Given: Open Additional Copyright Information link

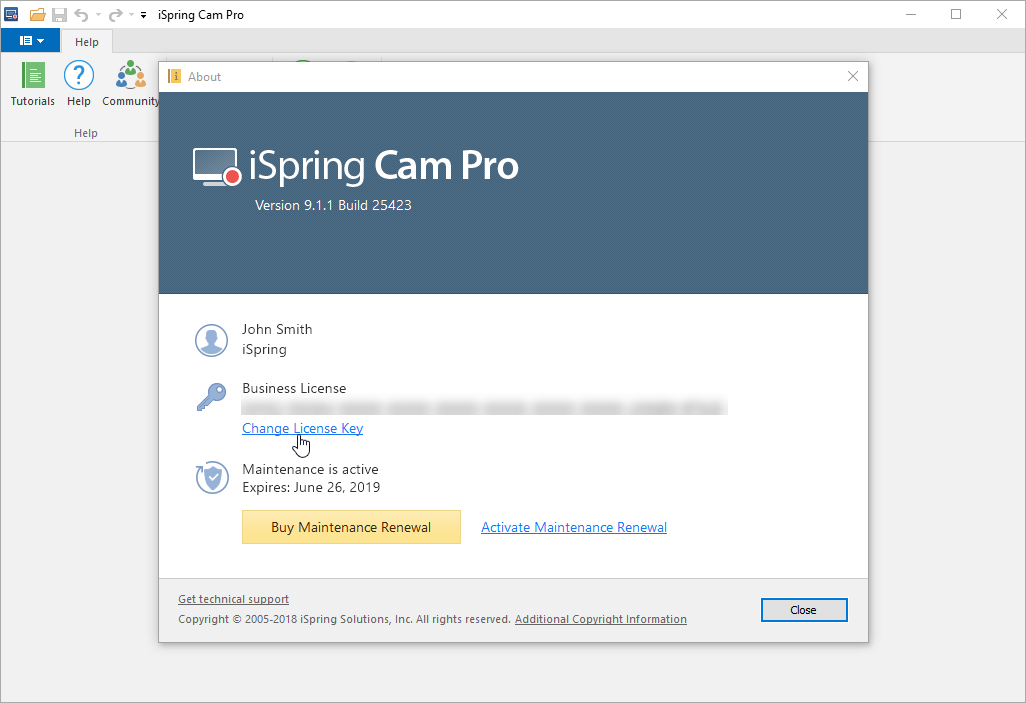Looking at the screenshot, I should [x=600, y=619].
